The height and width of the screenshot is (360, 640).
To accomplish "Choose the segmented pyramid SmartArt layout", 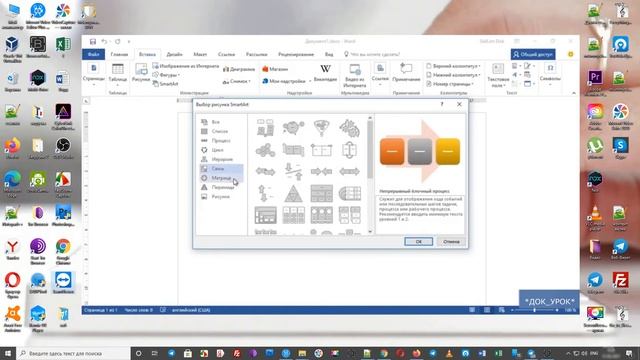I will tap(293, 193).
